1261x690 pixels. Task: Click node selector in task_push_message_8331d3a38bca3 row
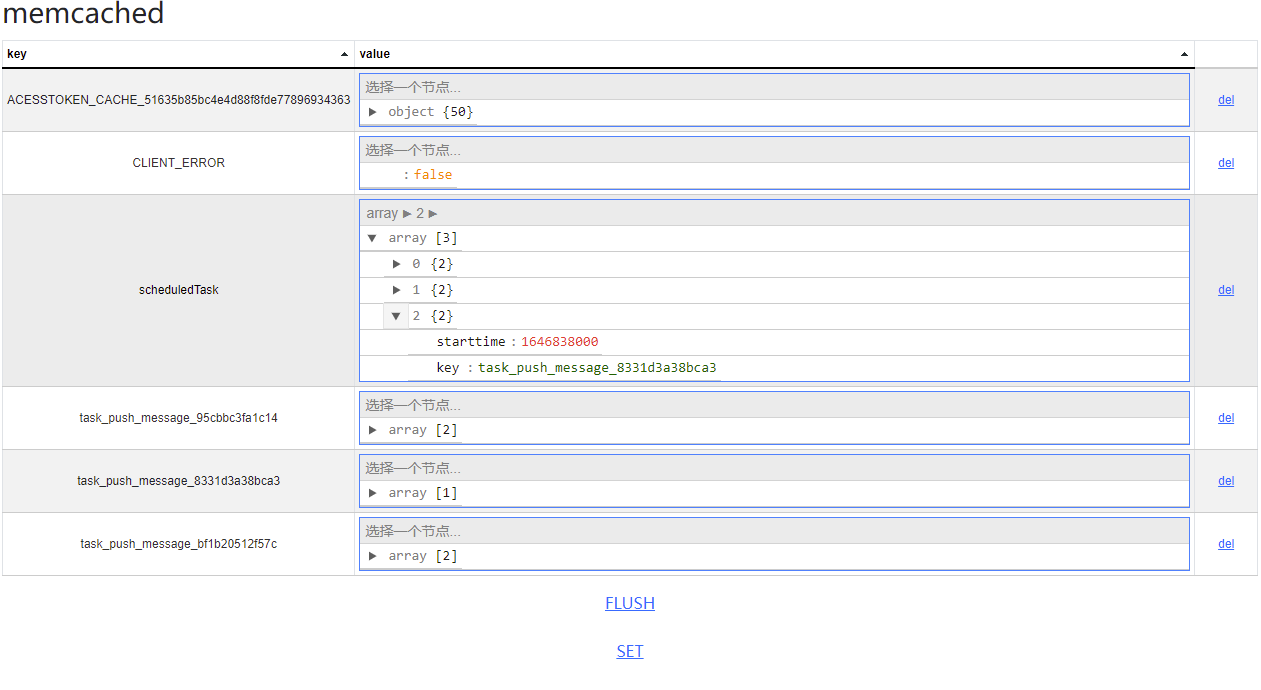tap(774, 468)
